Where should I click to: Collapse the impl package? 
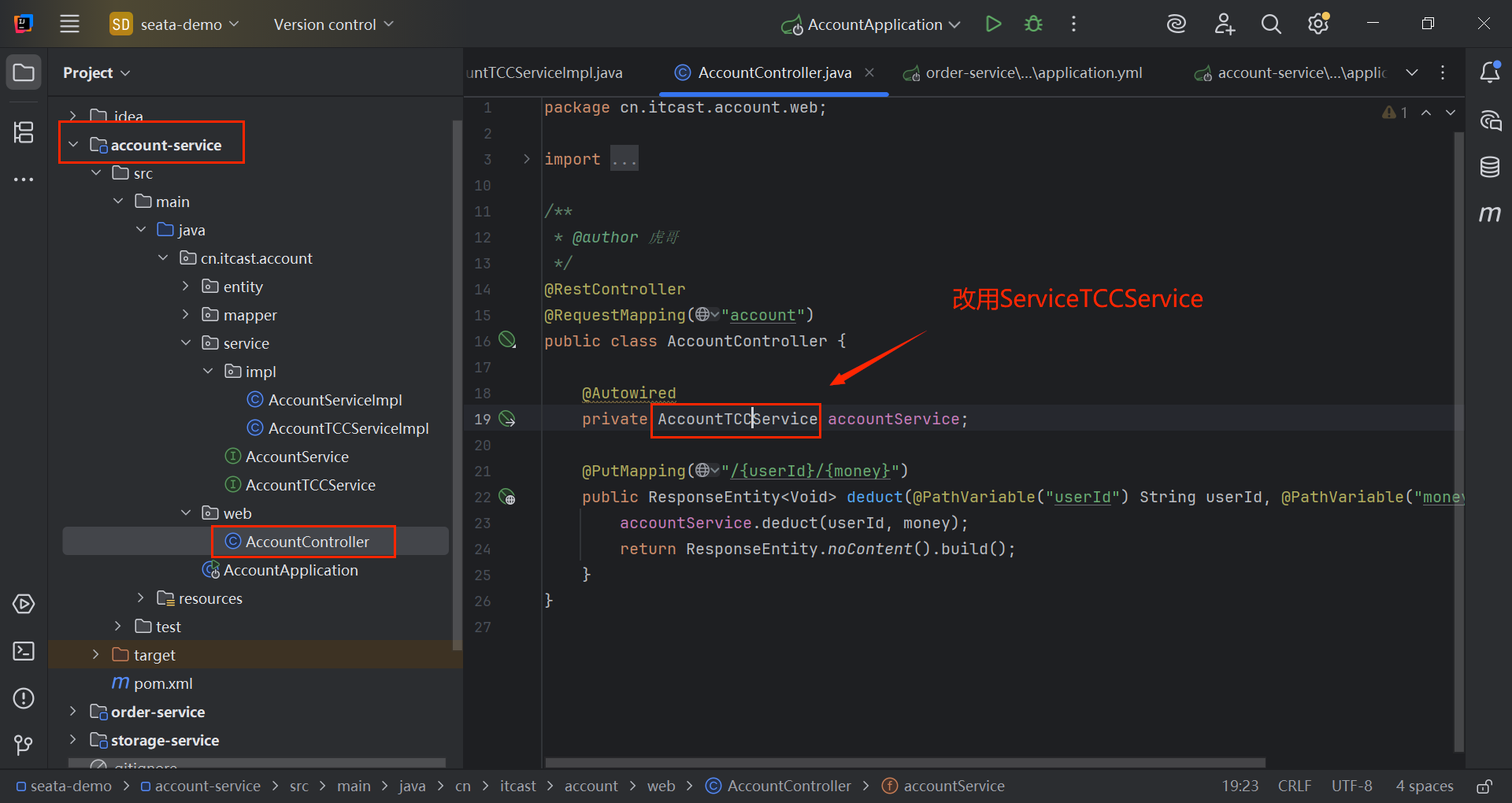(208, 372)
